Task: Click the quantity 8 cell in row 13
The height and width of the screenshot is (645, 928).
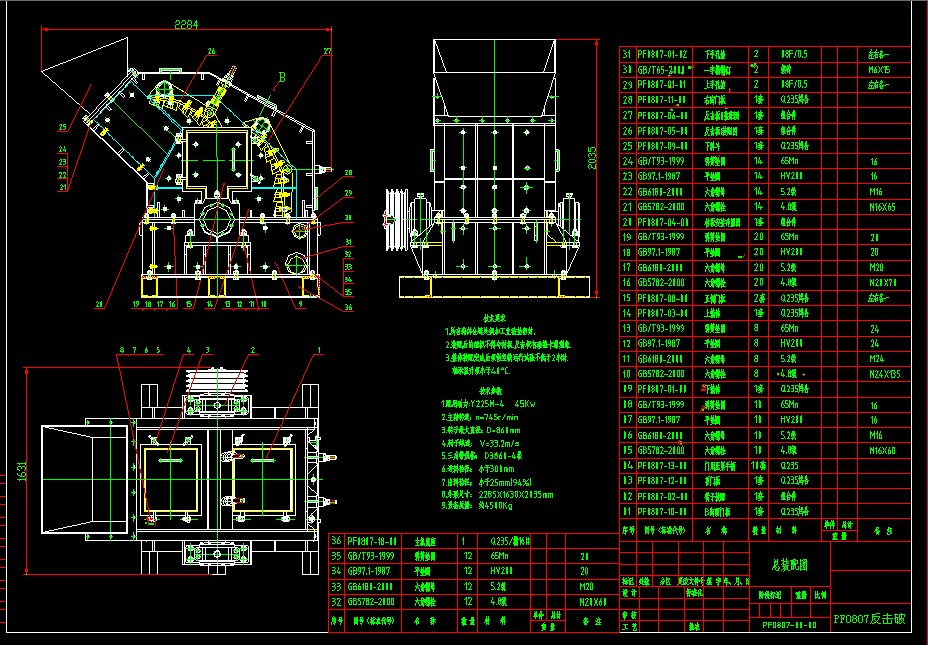Action: pos(756,328)
